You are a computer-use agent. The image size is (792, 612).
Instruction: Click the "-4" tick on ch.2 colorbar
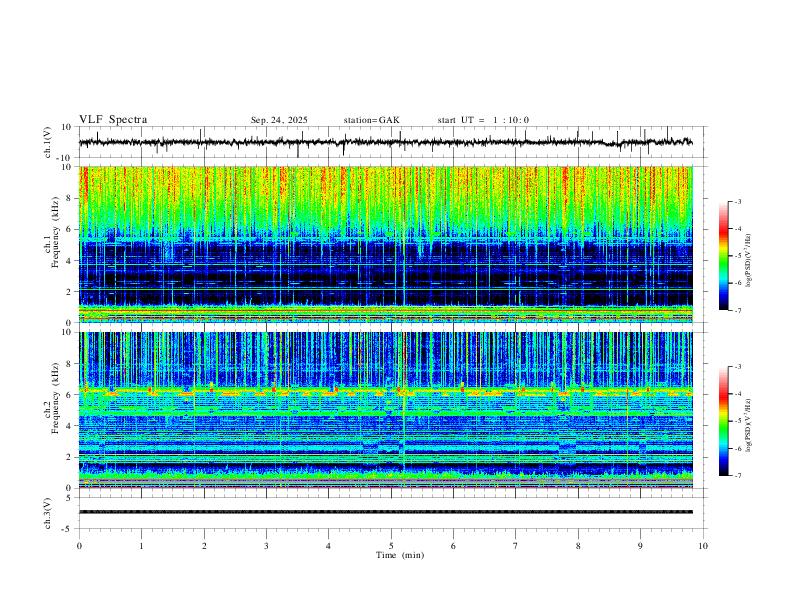pyautogui.click(x=737, y=394)
